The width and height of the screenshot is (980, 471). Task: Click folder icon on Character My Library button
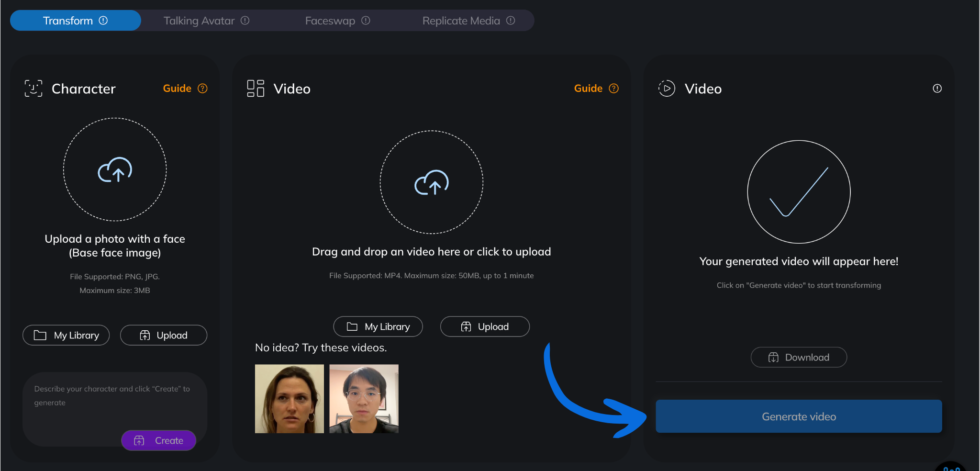(40, 335)
